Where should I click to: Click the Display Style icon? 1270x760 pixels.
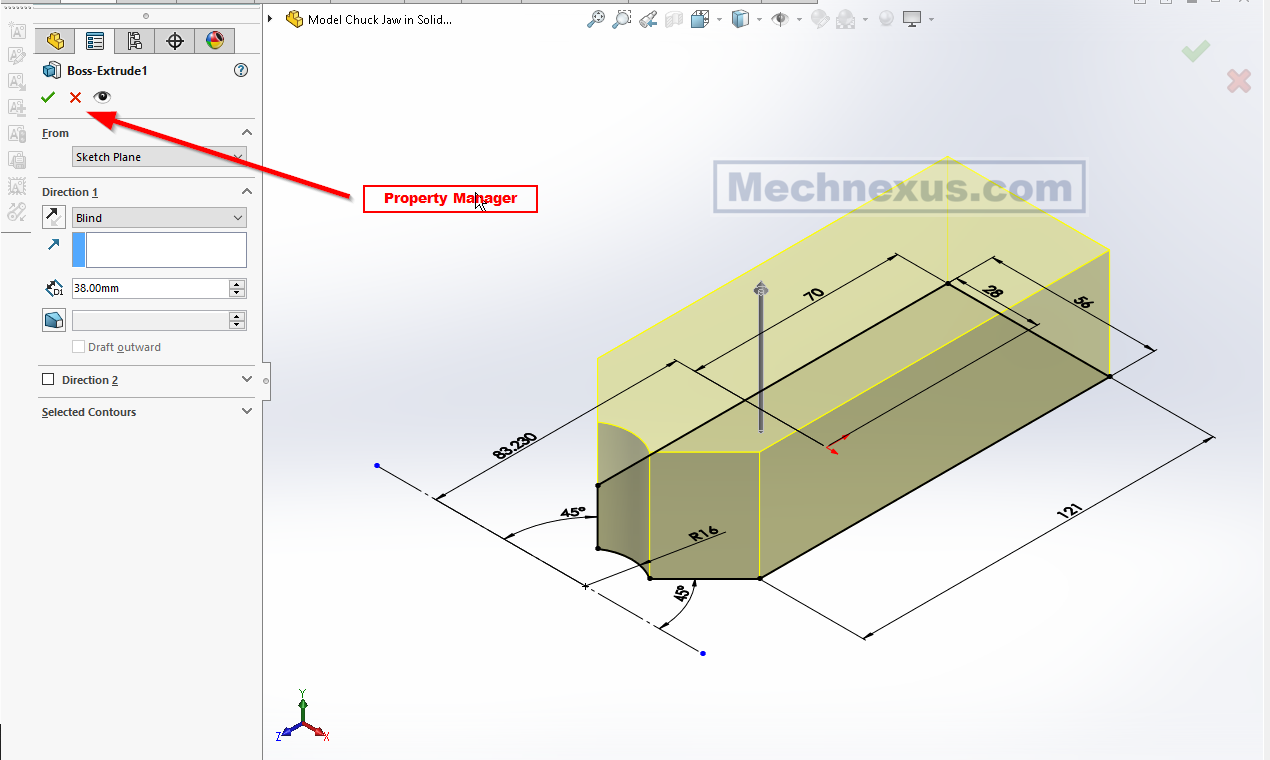(740, 19)
